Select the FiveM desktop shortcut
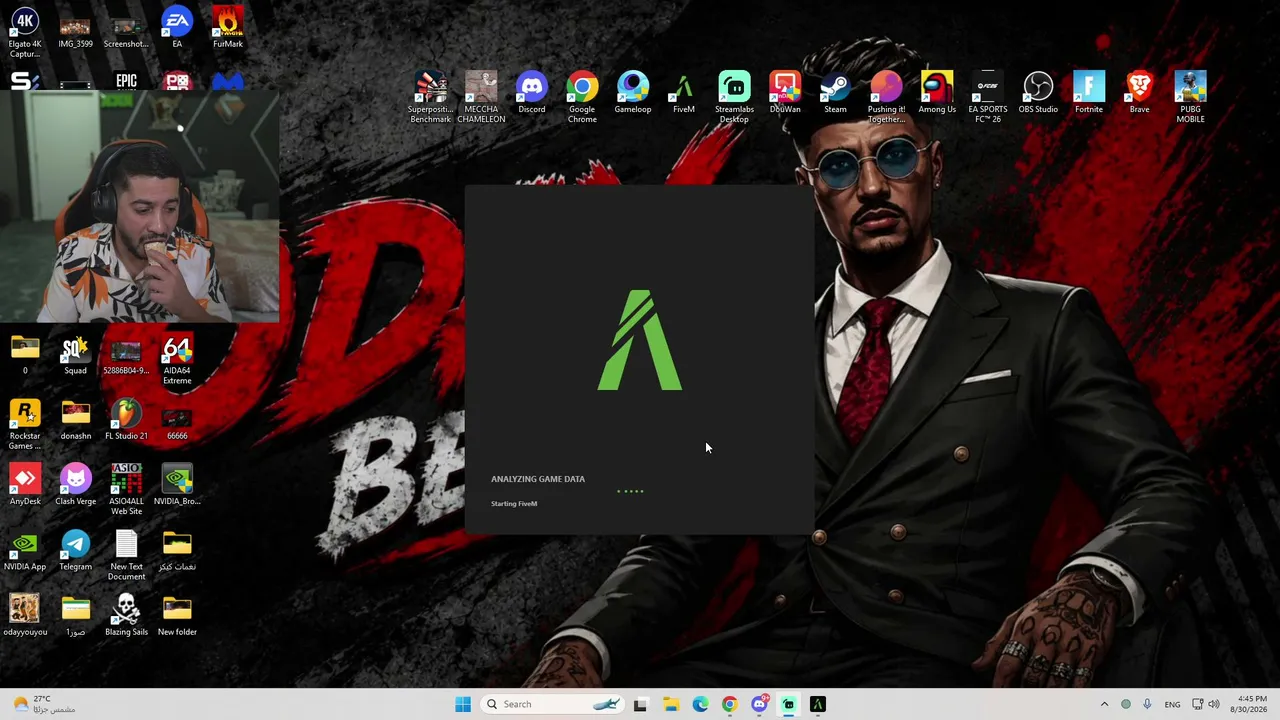 (684, 92)
